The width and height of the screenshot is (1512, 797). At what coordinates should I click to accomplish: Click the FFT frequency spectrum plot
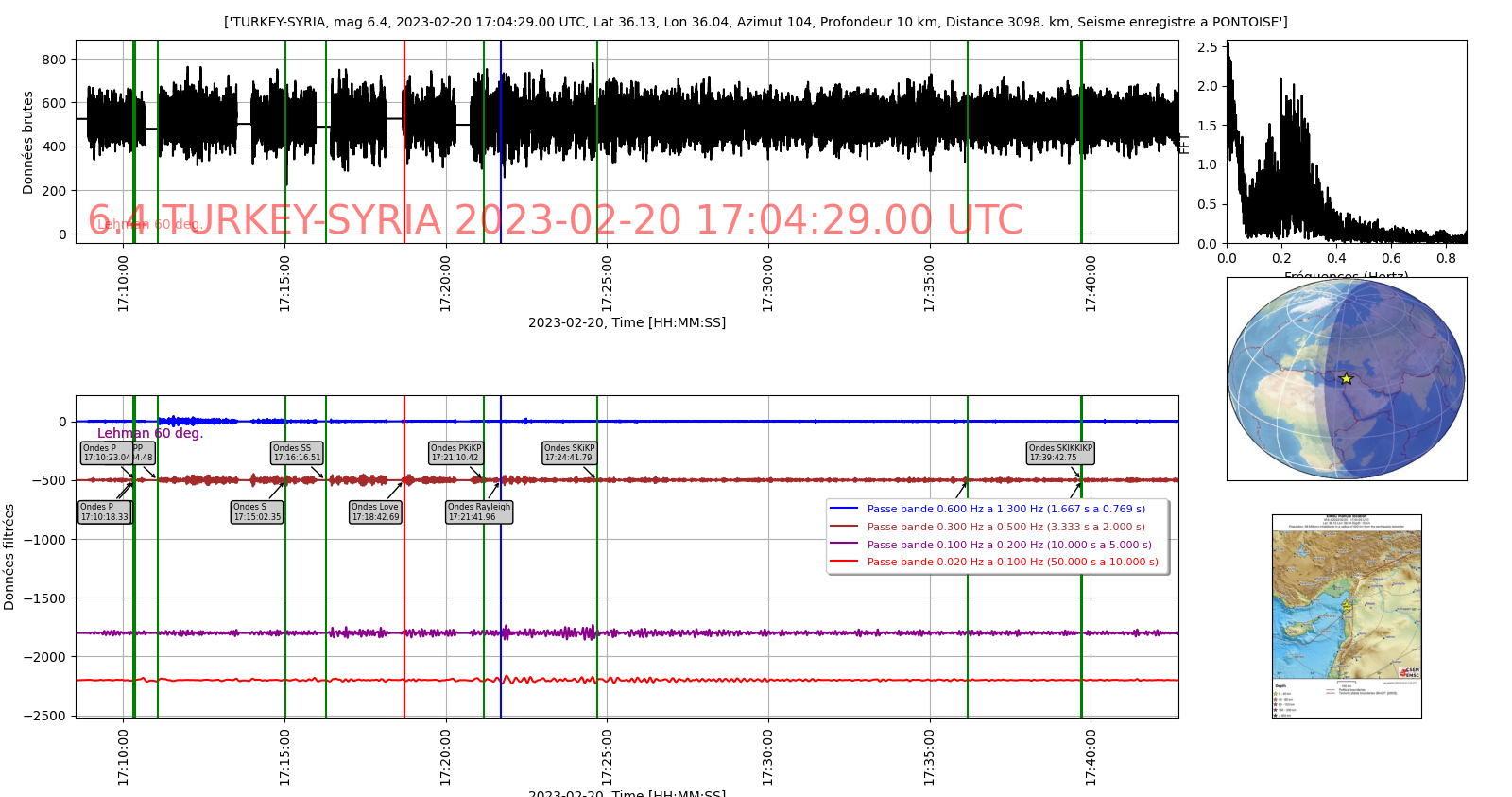coord(1346,142)
